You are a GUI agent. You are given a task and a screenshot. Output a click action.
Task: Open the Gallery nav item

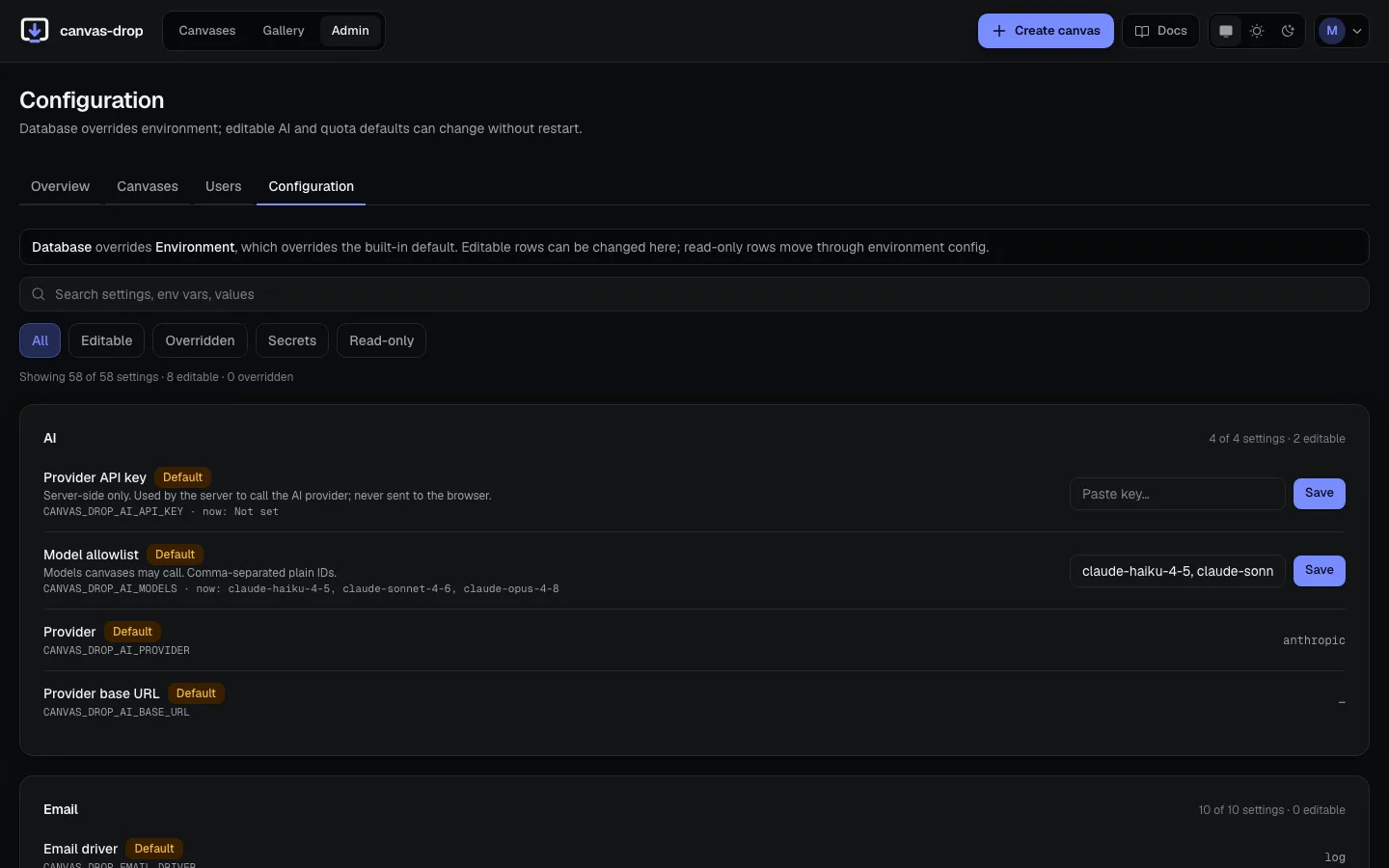[284, 31]
